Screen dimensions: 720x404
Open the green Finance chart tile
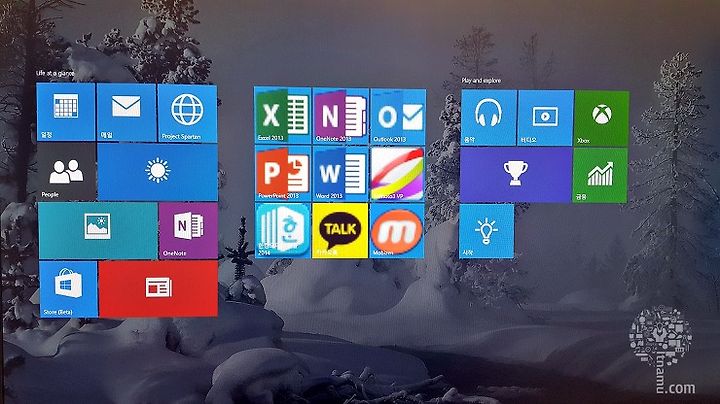click(600, 175)
